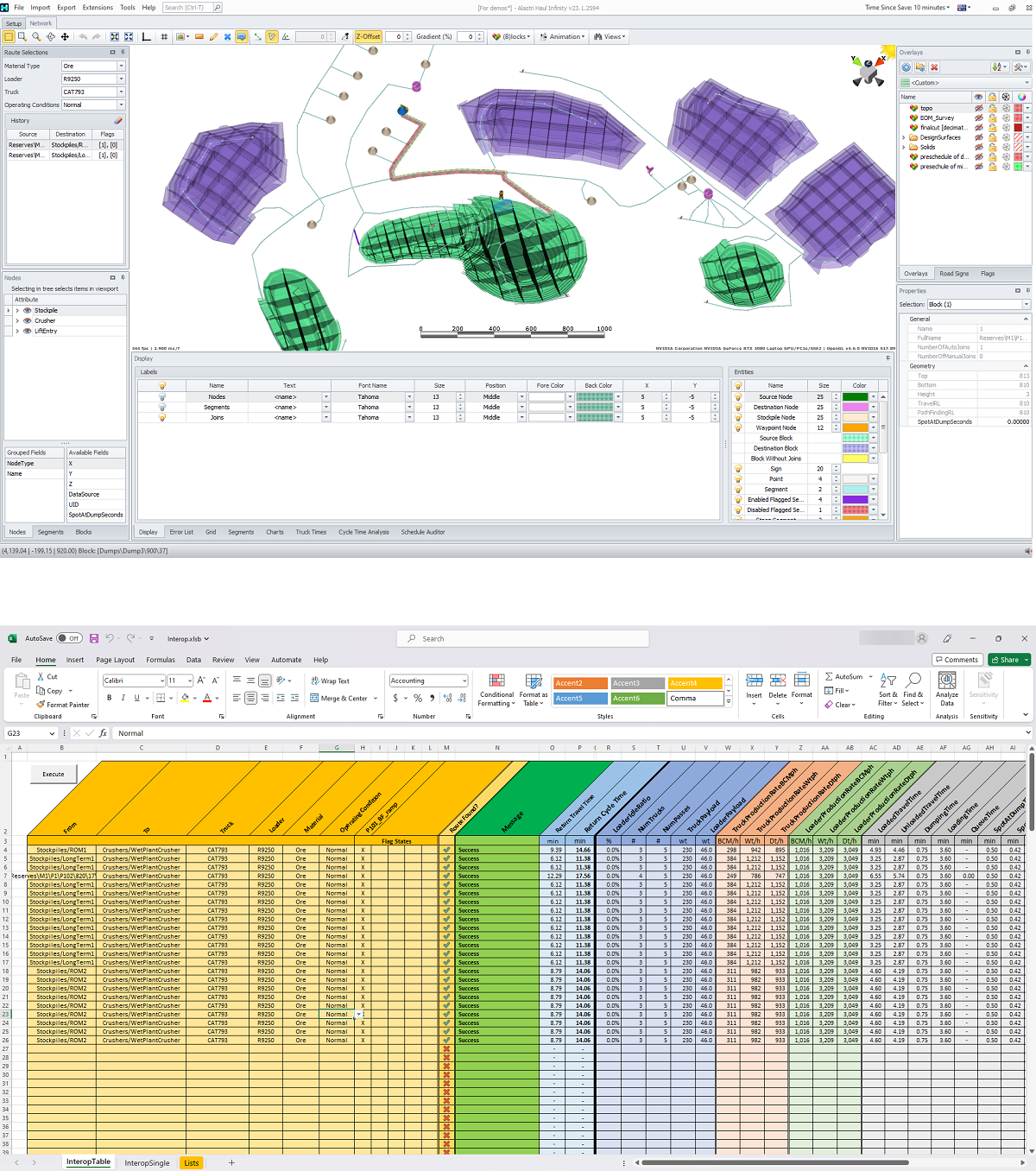Open the Material Type dropdown
The image size is (1036, 1171).
121,66
